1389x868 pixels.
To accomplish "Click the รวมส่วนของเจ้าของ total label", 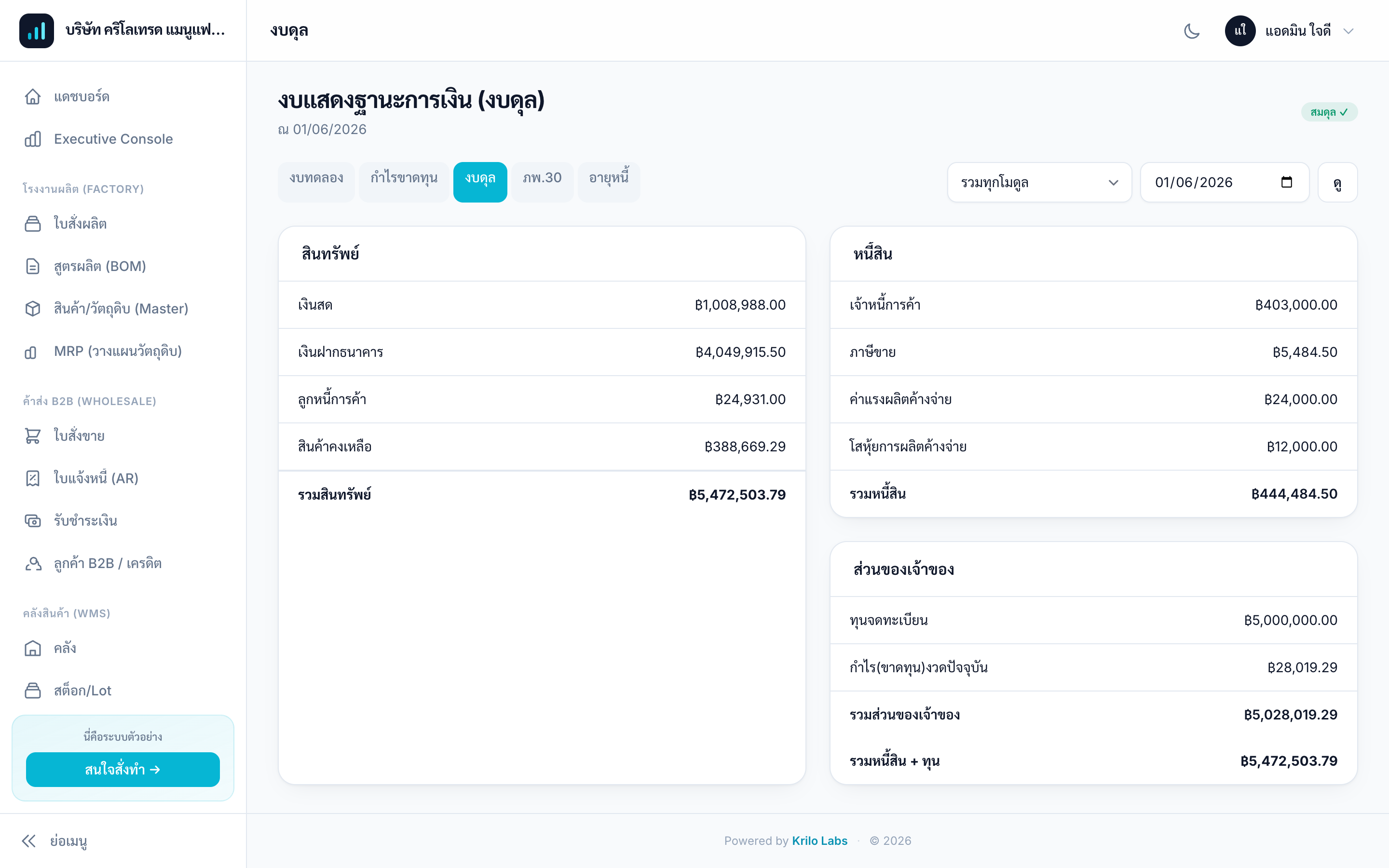I will (x=905, y=715).
